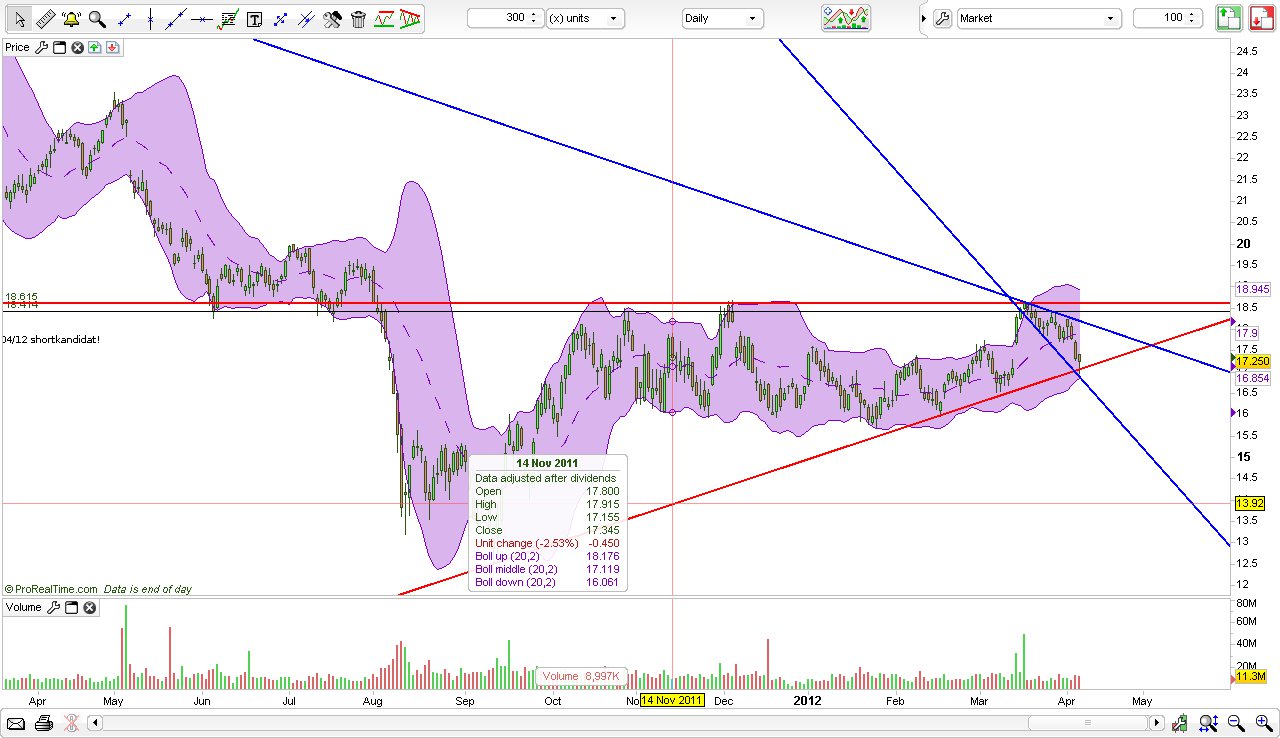Select the pointer/cursor tool
The image size is (1280, 738).
[x=18, y=17]
